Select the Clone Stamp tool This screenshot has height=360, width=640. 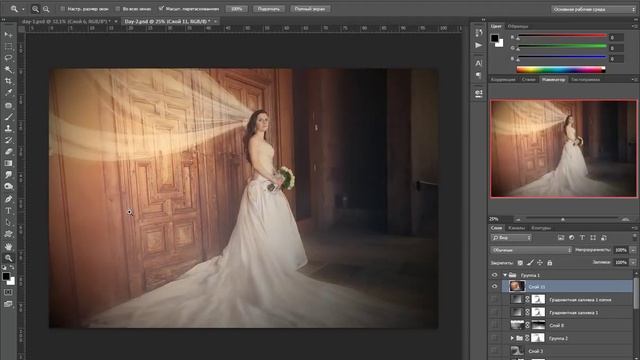(8, 128)
